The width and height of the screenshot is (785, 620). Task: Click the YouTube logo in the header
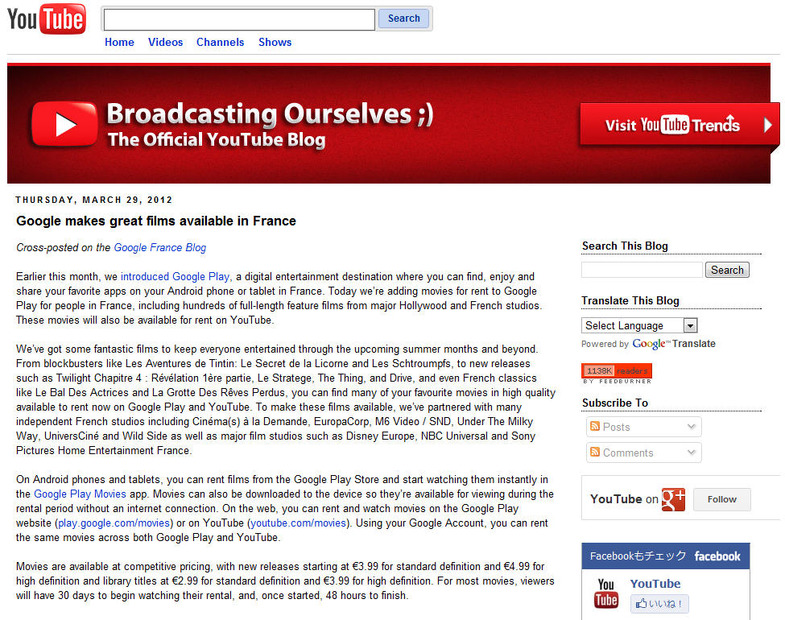click(46, 19)
